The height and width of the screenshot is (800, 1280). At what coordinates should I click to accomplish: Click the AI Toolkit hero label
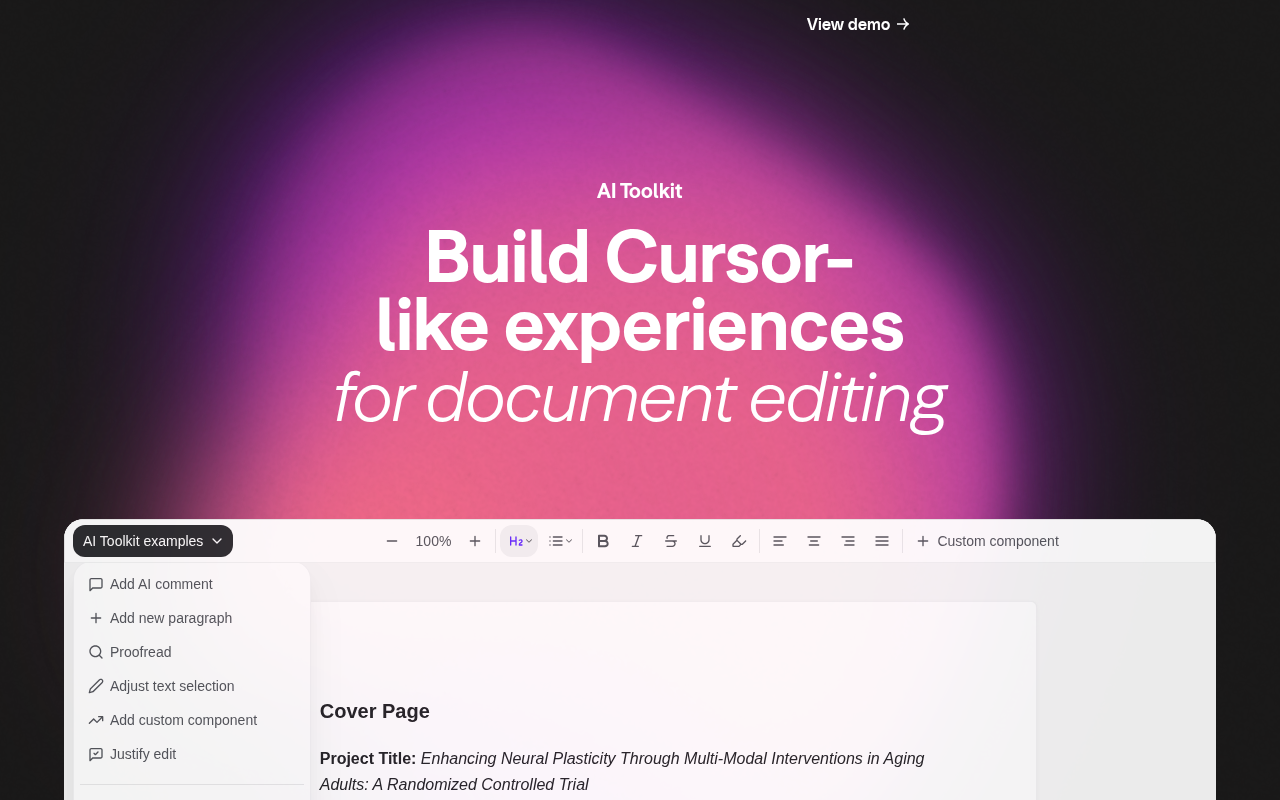pos(640,191)
